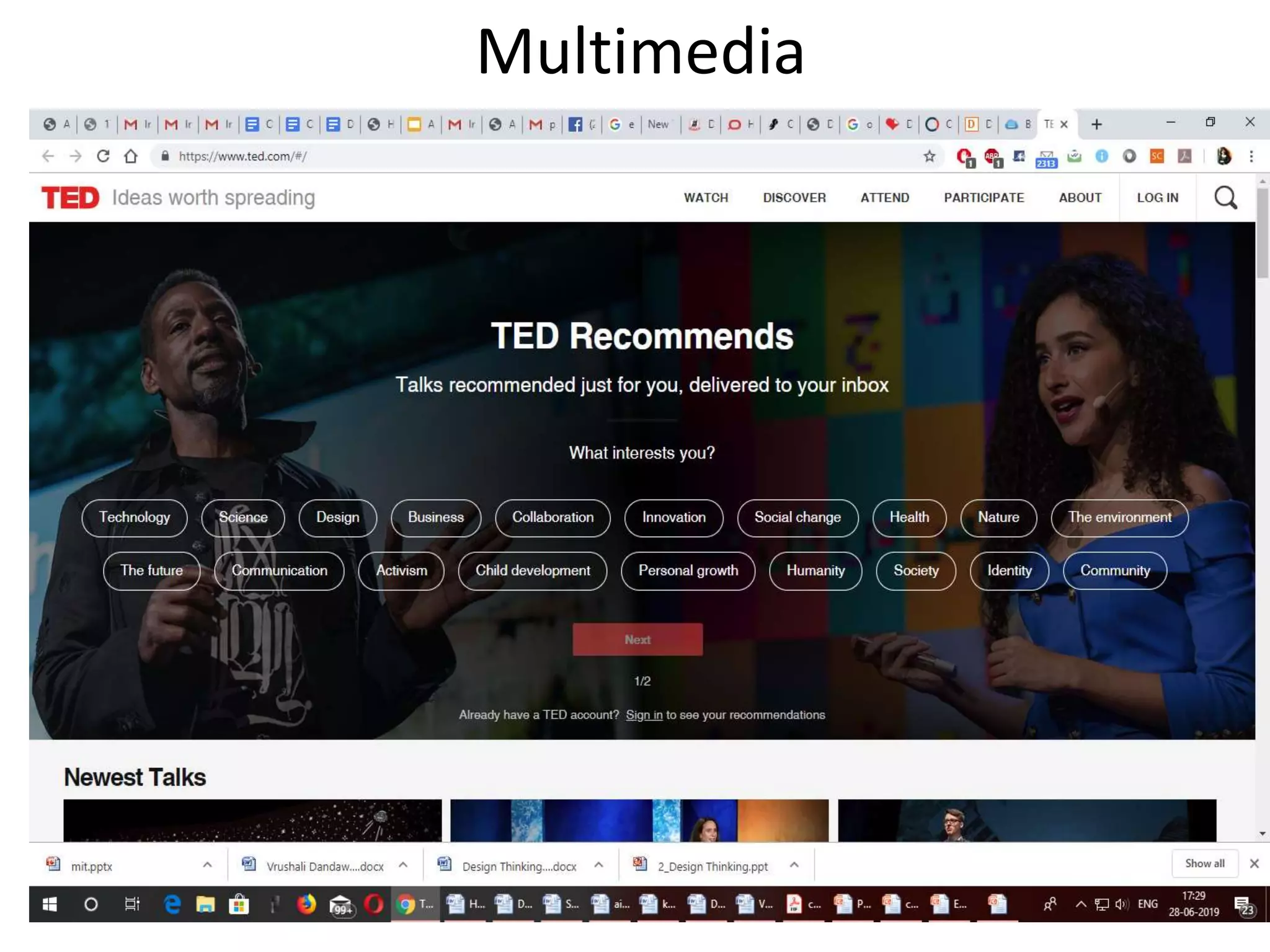Select the Collaboration interest pill
Viewport: 1270px width, 952px height.
tap(553, 518)
